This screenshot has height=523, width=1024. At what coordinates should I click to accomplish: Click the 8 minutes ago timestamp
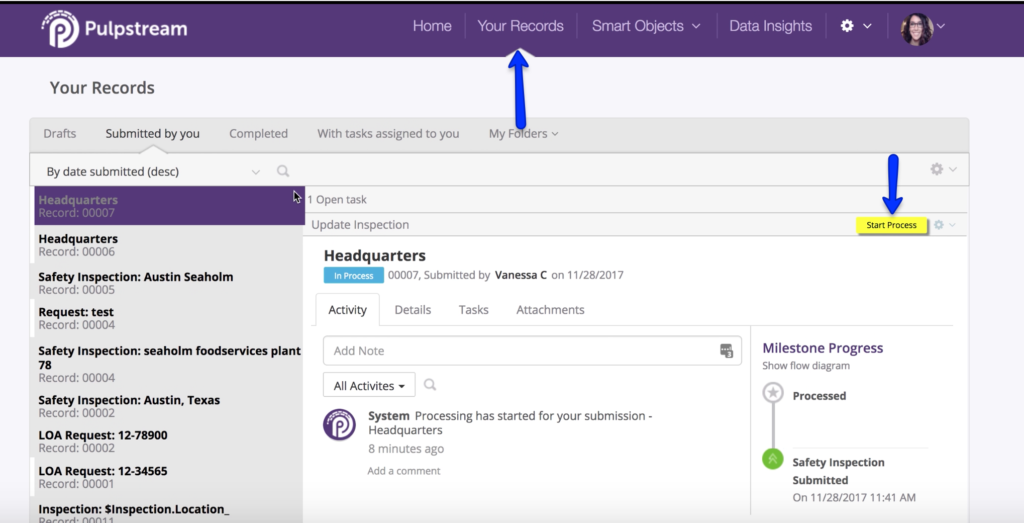[406, 449]
